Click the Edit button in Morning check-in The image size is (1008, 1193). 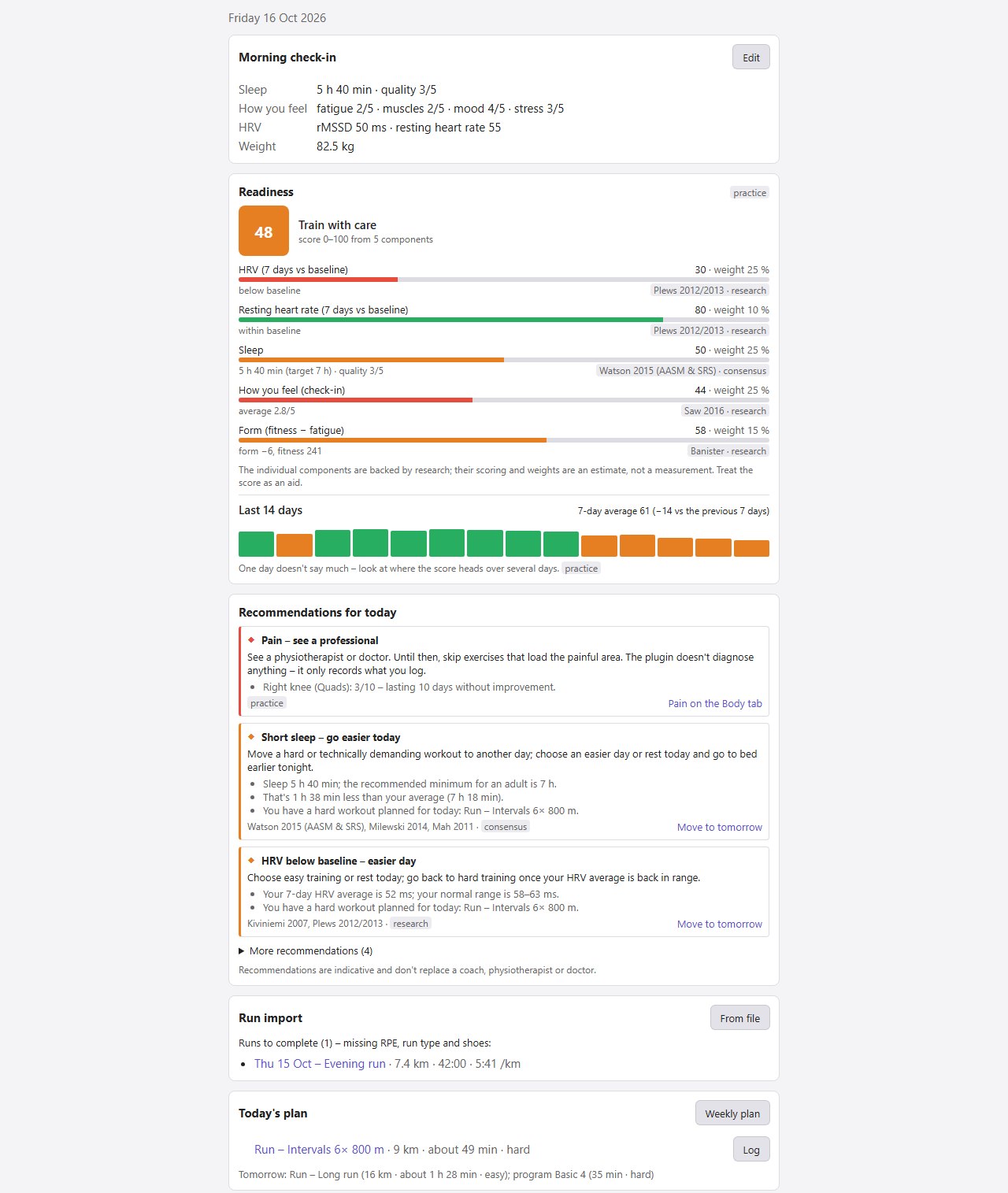751,57
